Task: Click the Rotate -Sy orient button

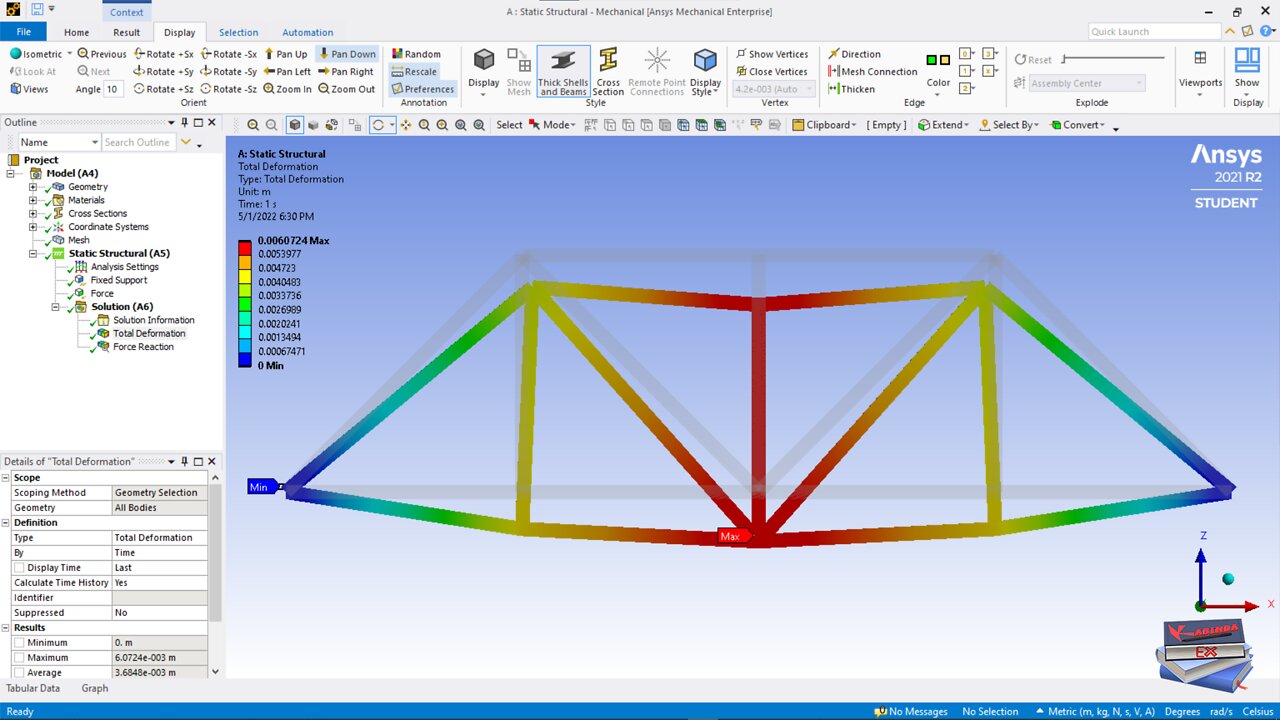Action: (229, 71)
